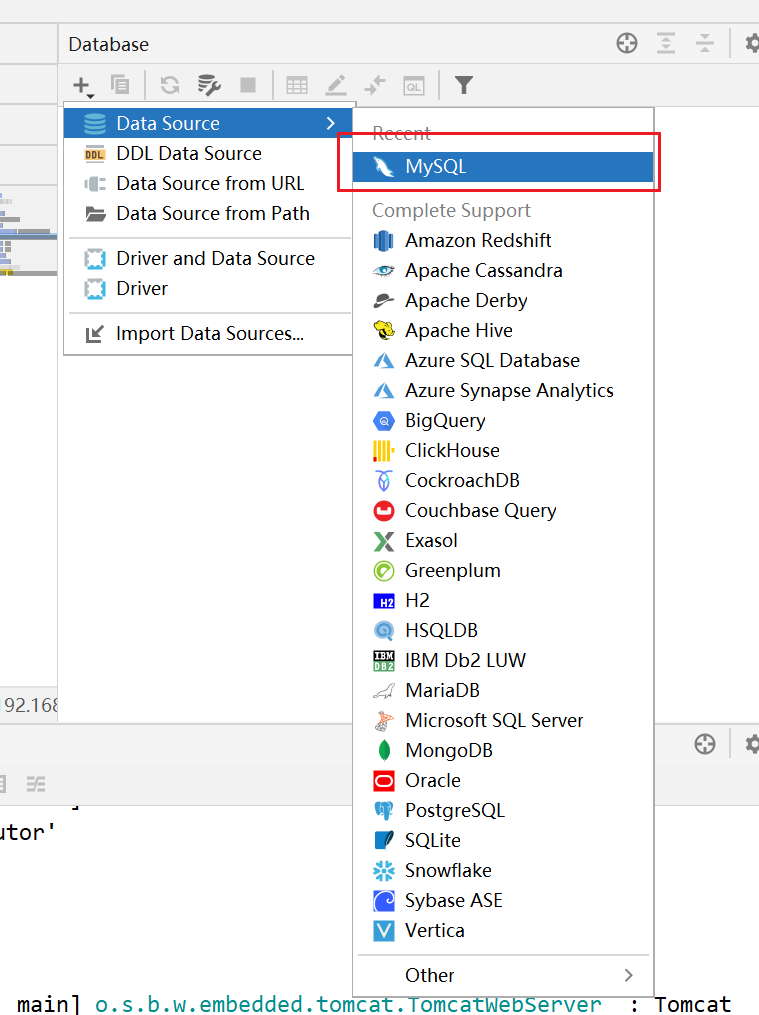Select DDL Data Source menu entry
Screen dimensions: 759x1015
[208, 153]
